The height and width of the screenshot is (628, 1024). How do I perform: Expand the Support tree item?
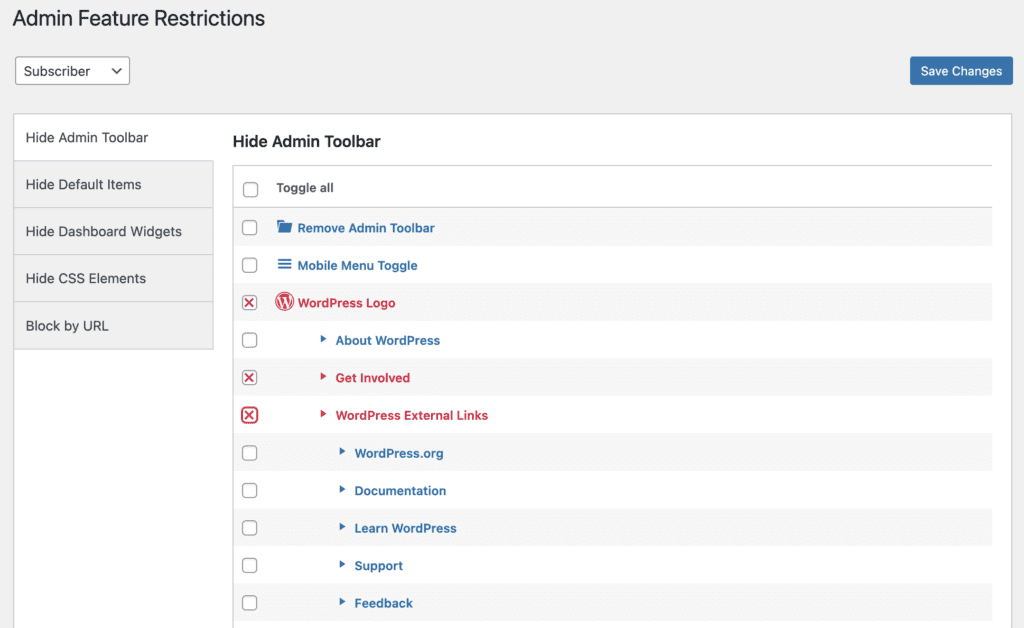tap(344, 565)
